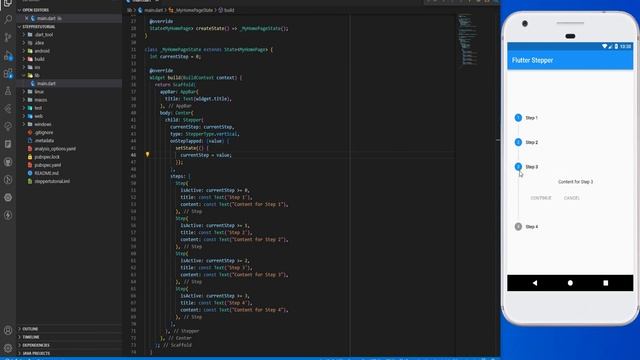Image resolution: width=640 pixels, height=360 pixels.
Task: Click the lib breadcrumb segment
Action: (129, 10)
